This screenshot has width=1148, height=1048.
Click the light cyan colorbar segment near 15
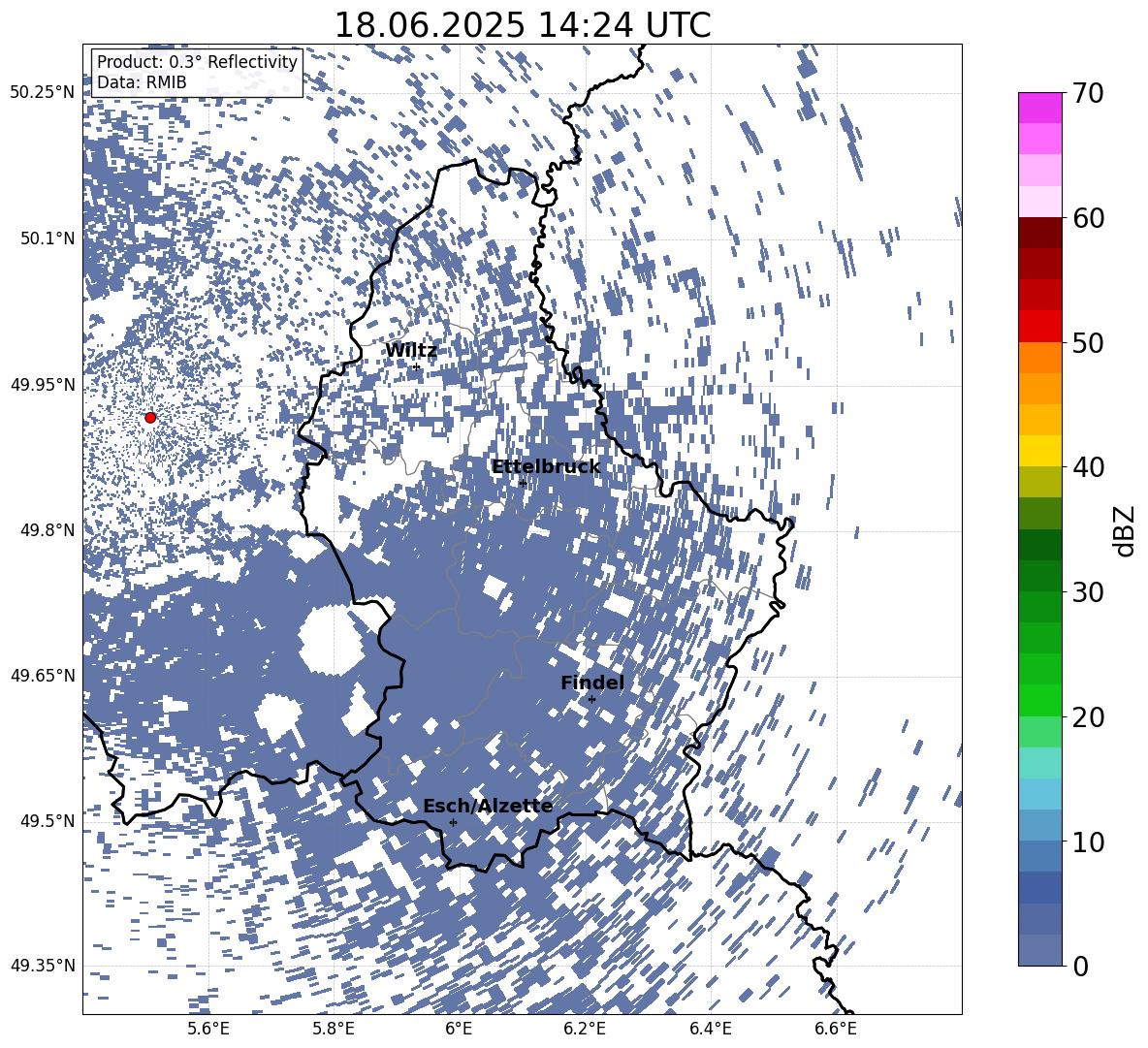click(1040, 763)
